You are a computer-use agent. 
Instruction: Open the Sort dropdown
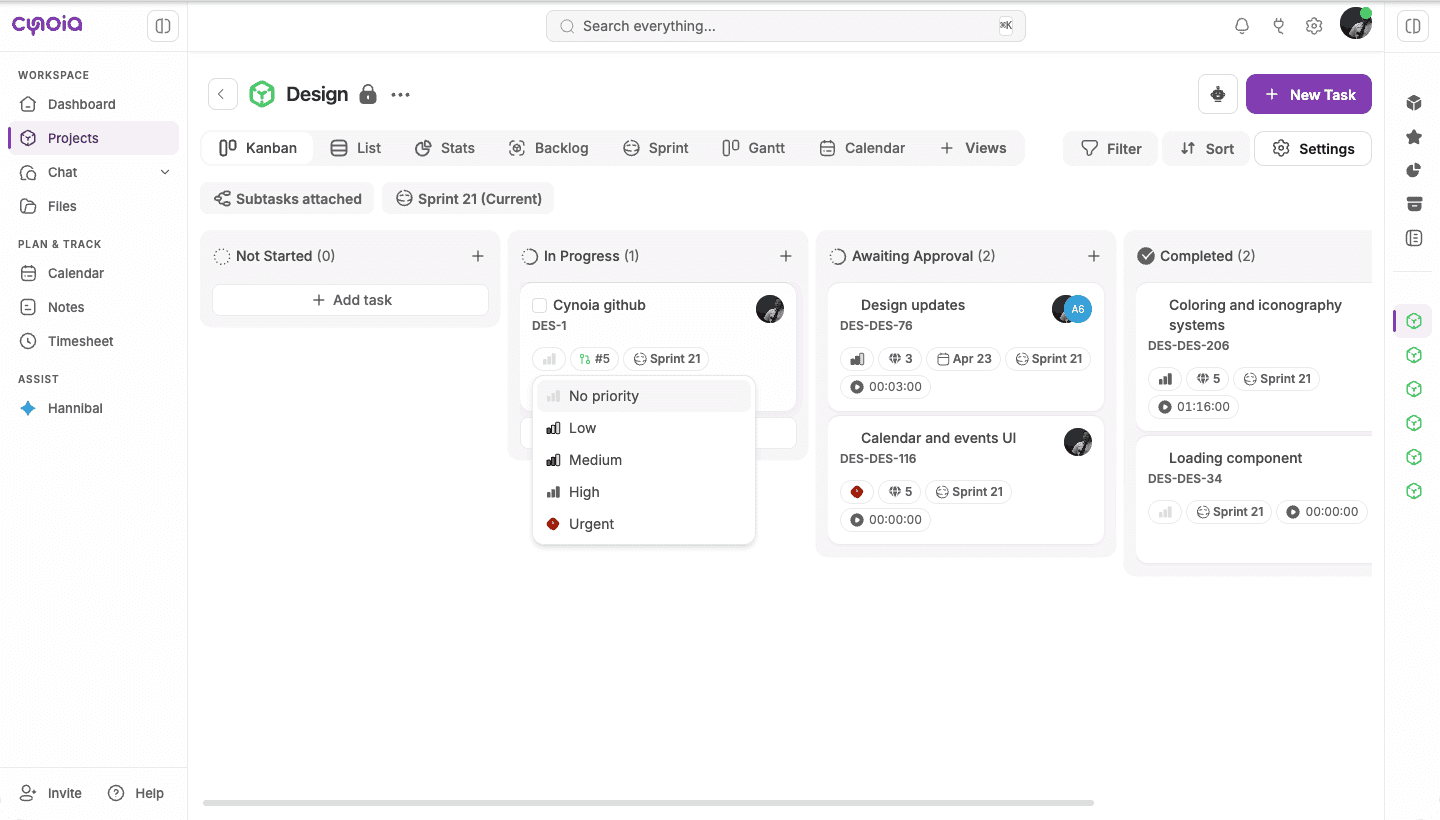click(x=1206, y=148)
